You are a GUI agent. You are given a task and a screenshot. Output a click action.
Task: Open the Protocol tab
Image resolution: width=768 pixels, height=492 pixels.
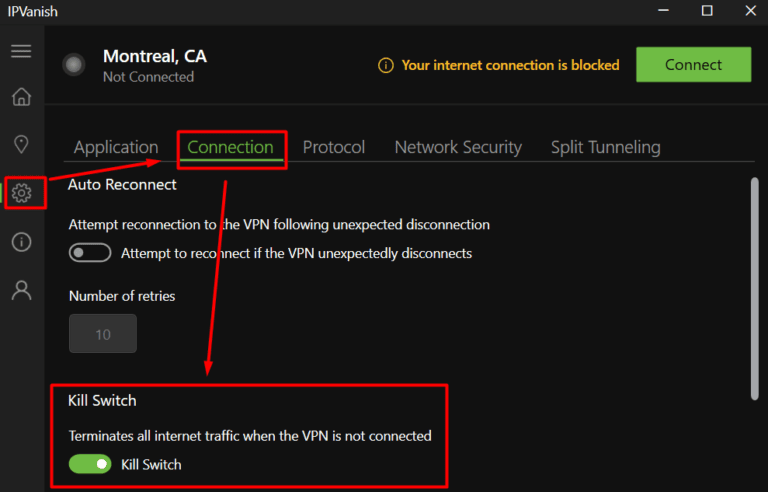(334, 147)
